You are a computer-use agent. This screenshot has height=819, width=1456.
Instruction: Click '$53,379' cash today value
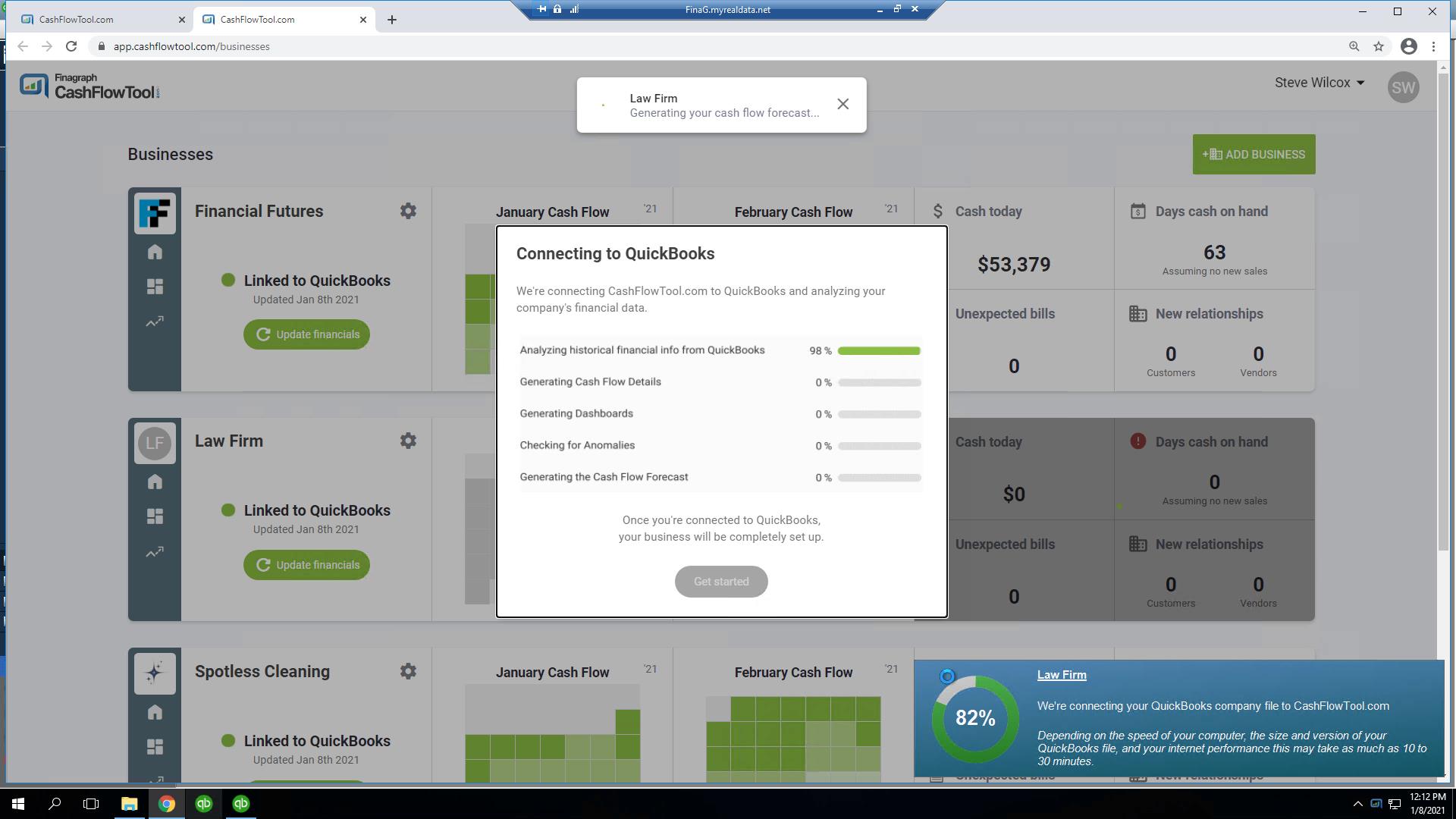click(1014, 265)
